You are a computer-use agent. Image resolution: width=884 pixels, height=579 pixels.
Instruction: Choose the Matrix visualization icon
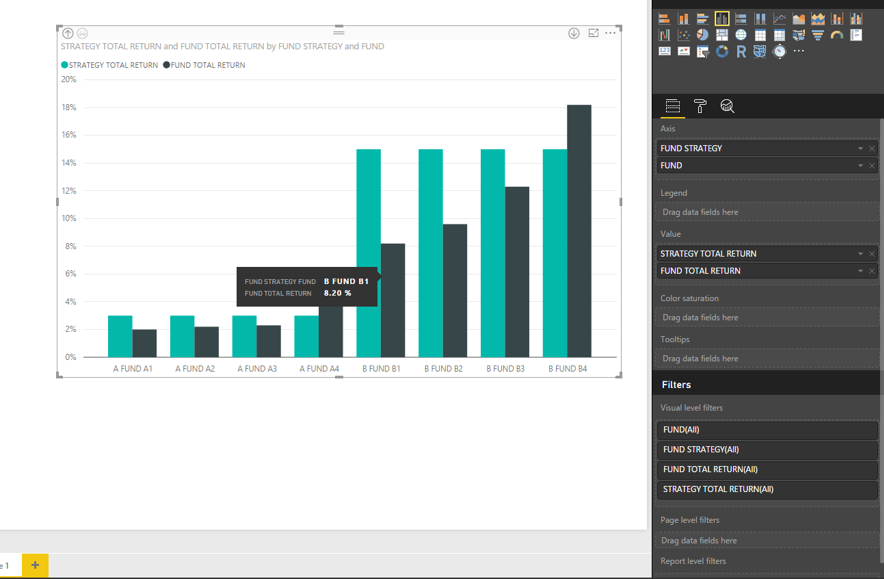coord(779,35)
